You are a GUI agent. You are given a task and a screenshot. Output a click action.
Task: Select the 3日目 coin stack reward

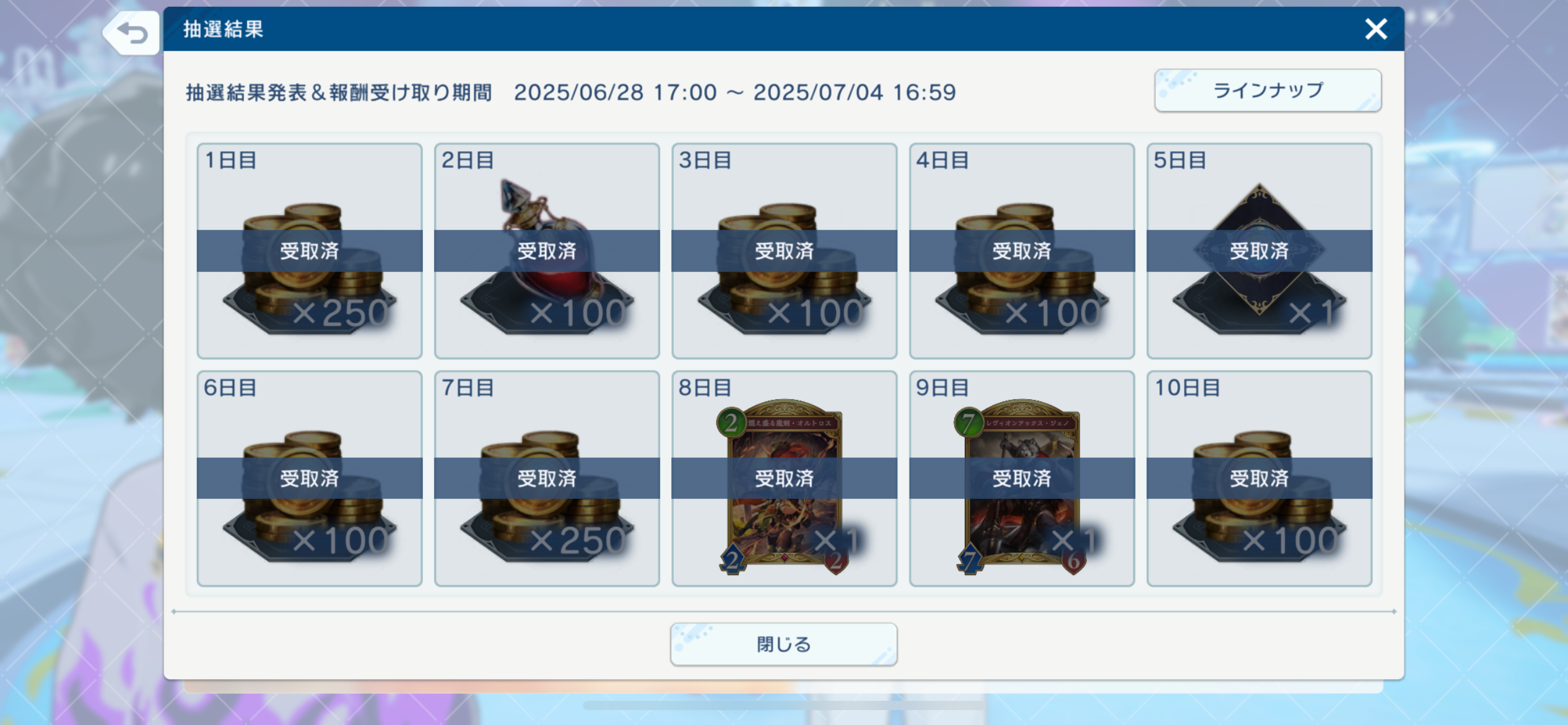pyautogui.click(x=784, y=251)
